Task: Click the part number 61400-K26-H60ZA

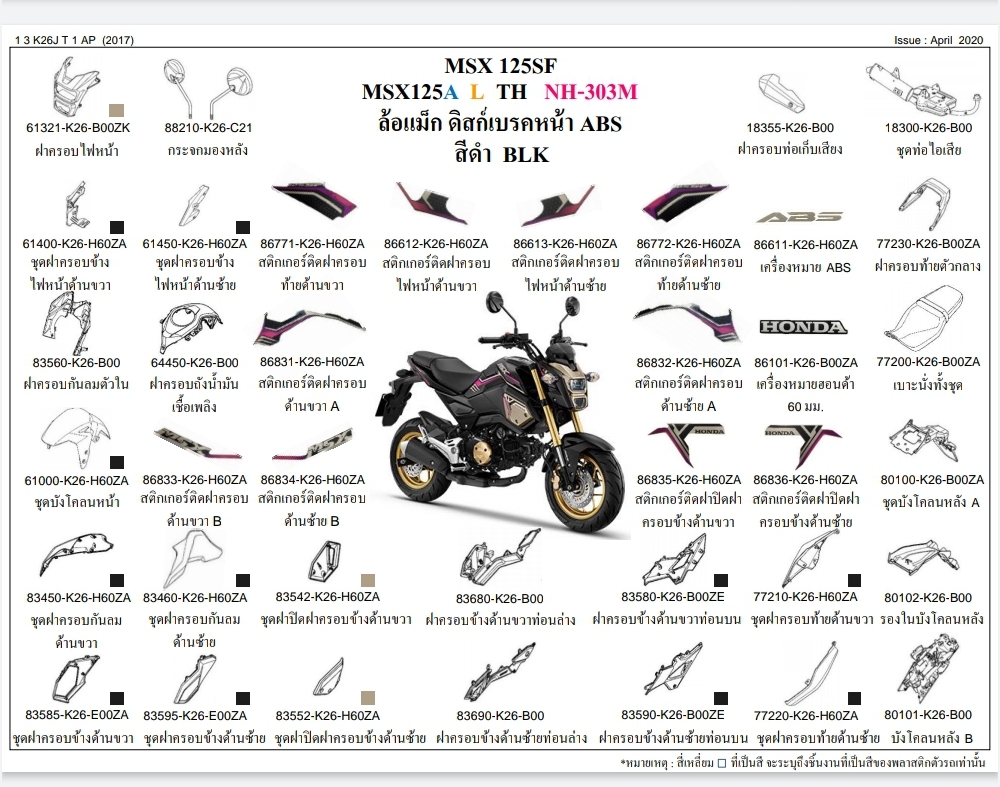Action: pos(75,244)
